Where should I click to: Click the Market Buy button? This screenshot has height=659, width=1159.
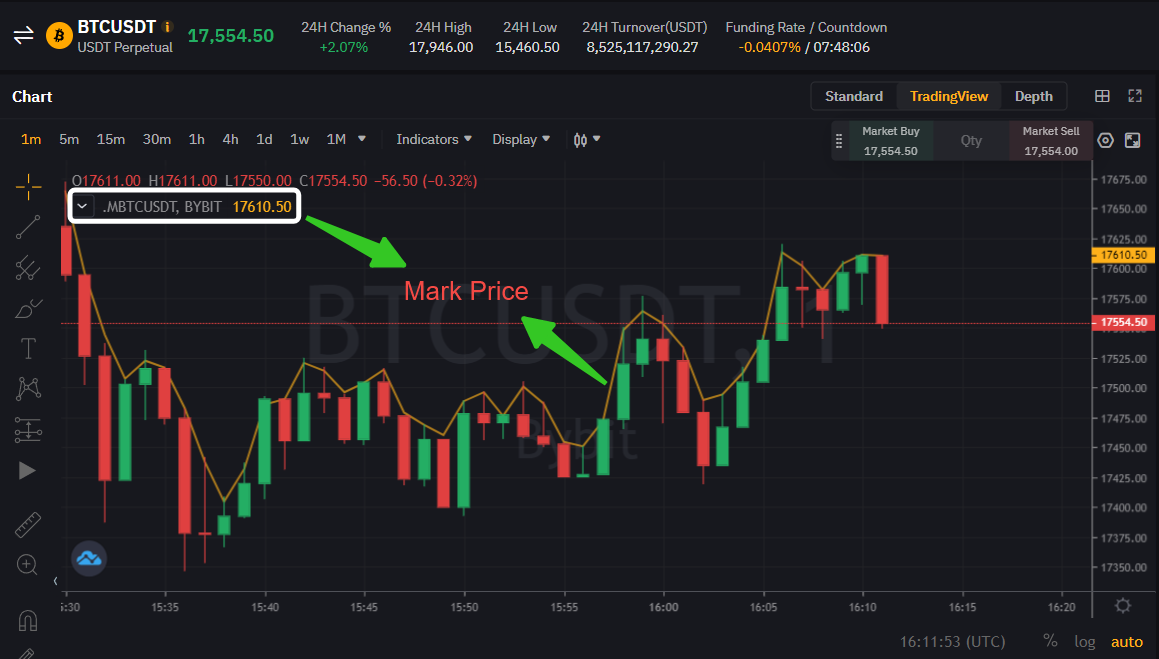click(x=890, y=141)
